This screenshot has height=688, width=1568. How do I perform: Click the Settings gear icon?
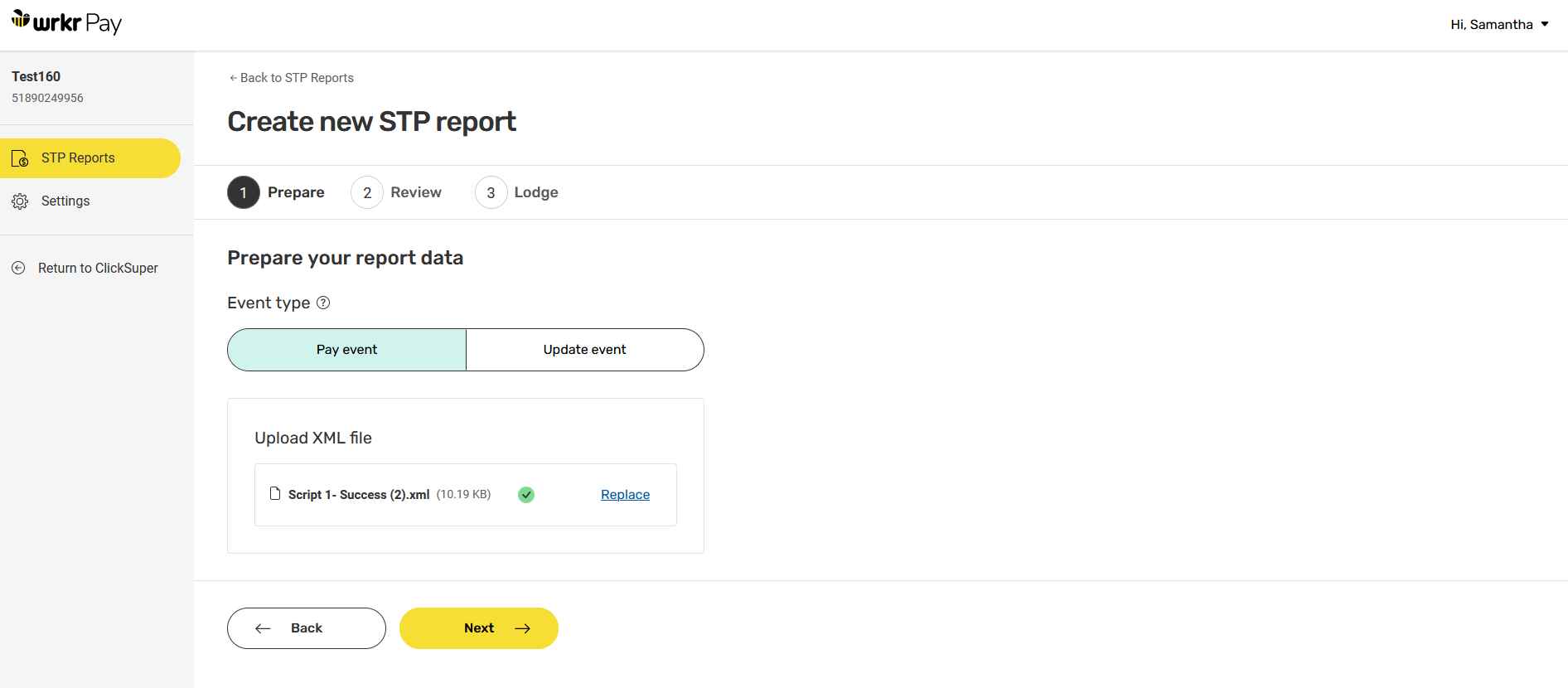click(20, 201)
